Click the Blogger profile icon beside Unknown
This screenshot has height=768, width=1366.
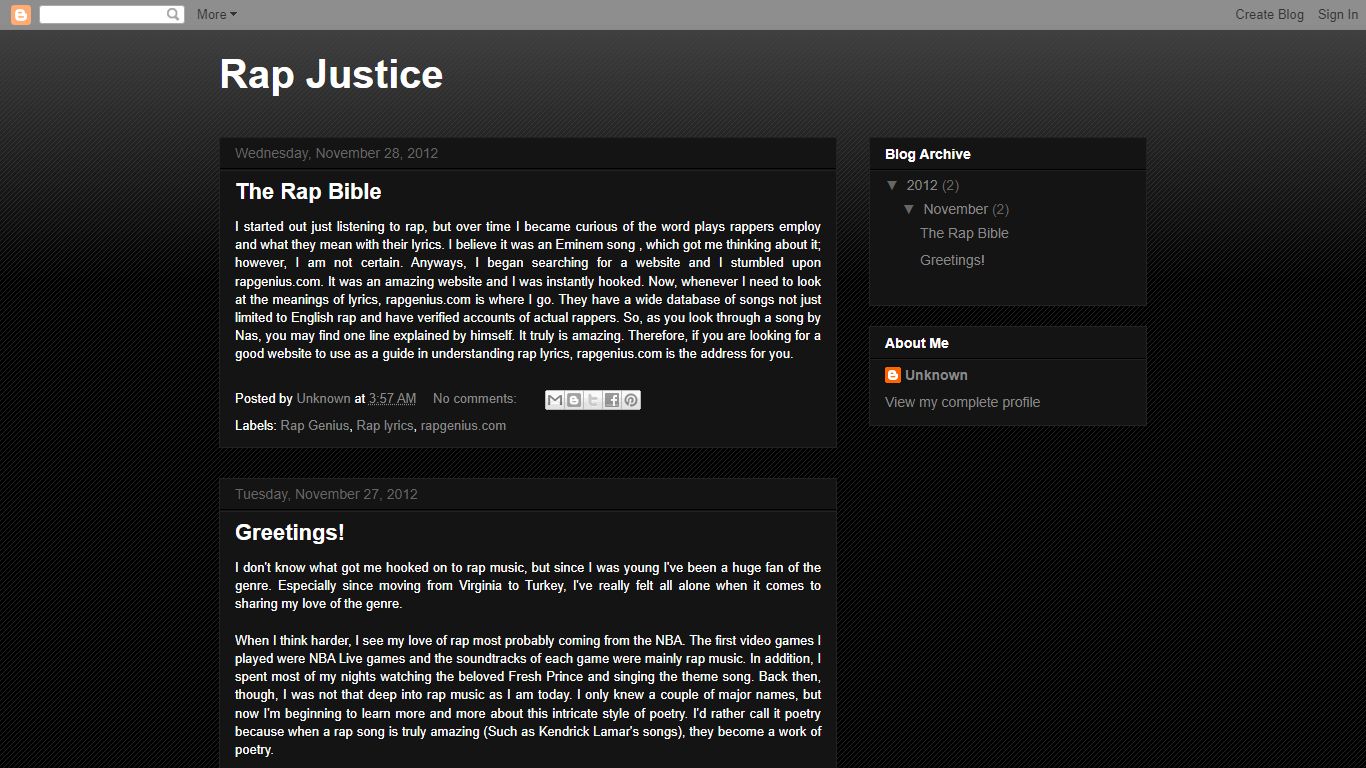[x=893, y=375]
